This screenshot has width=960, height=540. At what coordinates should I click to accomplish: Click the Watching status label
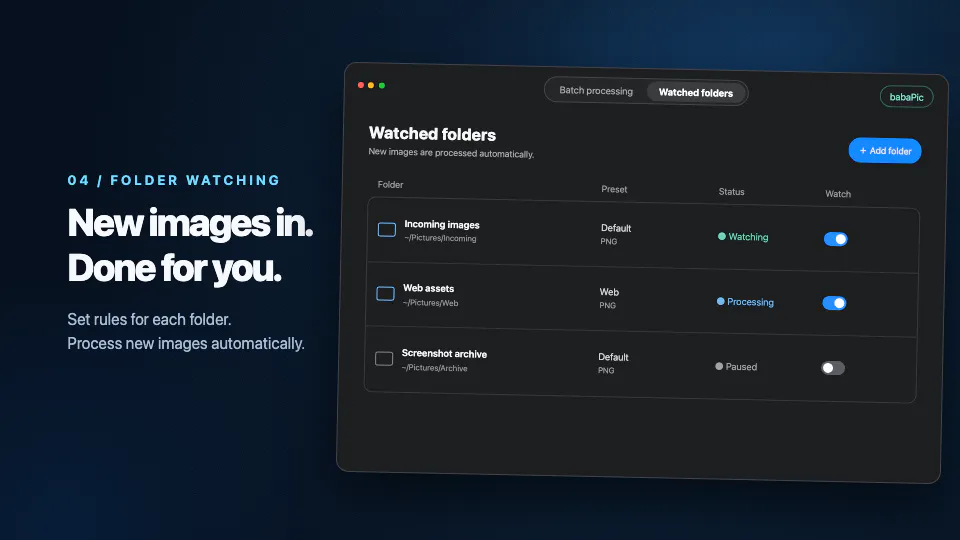[x=748, y=237]
